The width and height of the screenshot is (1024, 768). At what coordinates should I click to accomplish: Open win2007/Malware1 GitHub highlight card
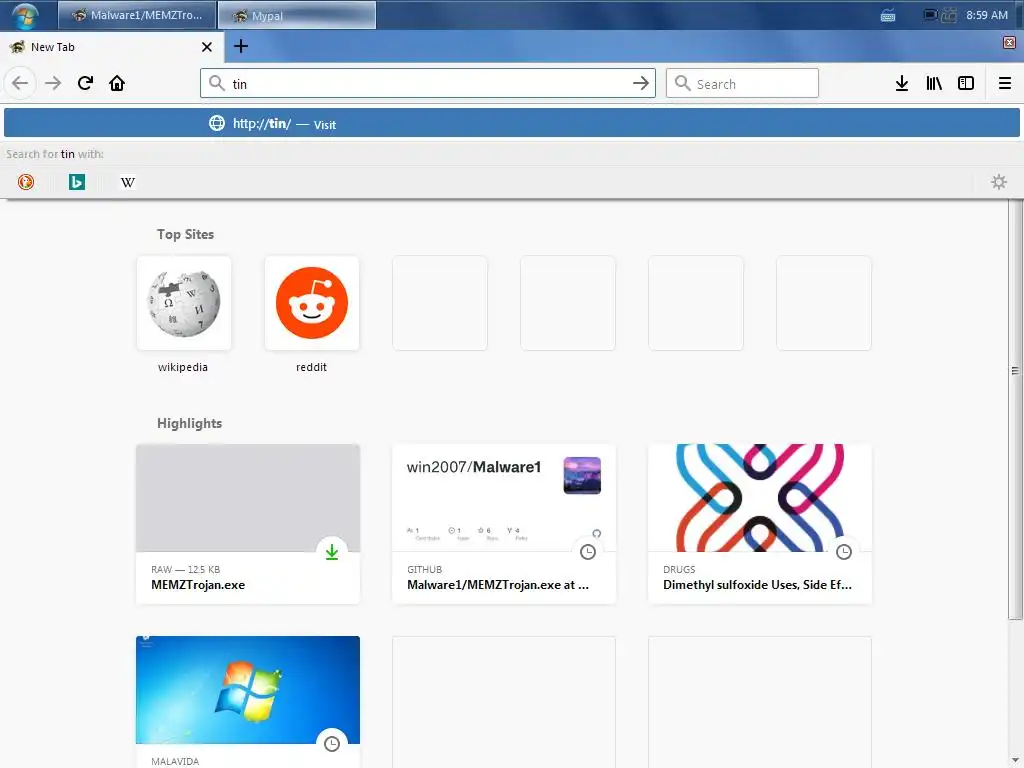coord(504,524)
